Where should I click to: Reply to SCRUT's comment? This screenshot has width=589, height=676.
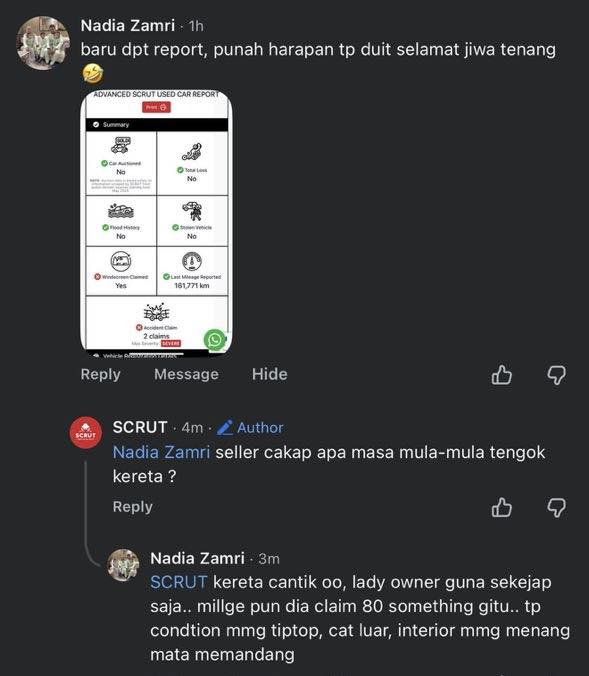click(x=132, y=507)
